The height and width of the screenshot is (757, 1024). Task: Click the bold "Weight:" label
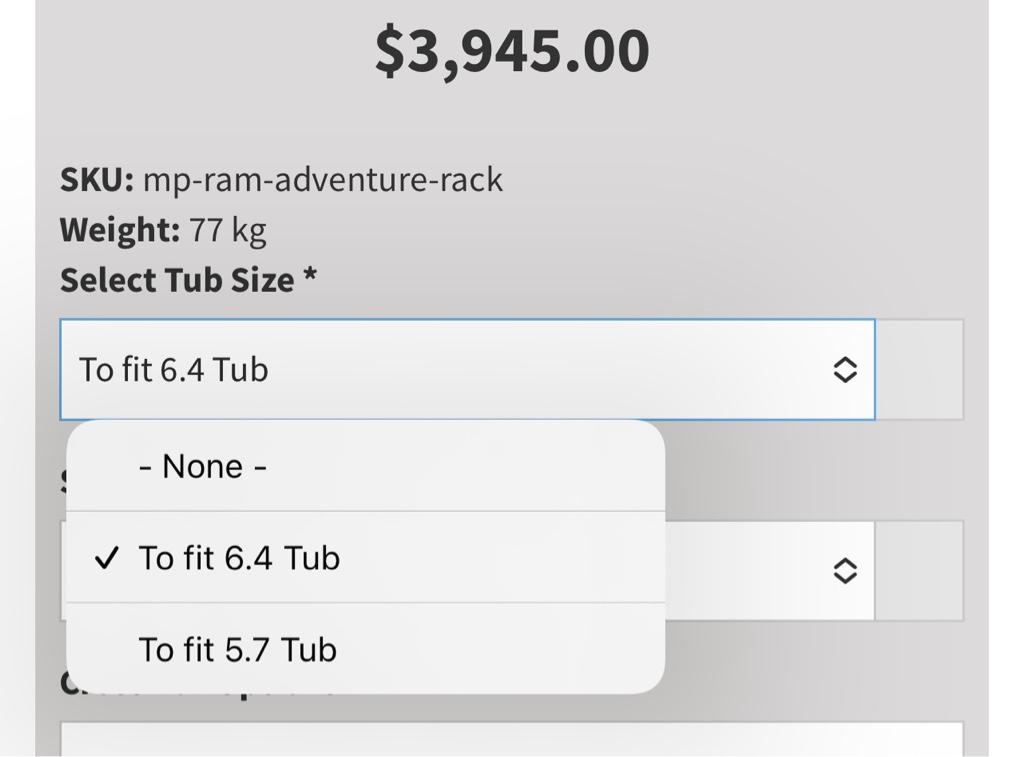point(120,230)
